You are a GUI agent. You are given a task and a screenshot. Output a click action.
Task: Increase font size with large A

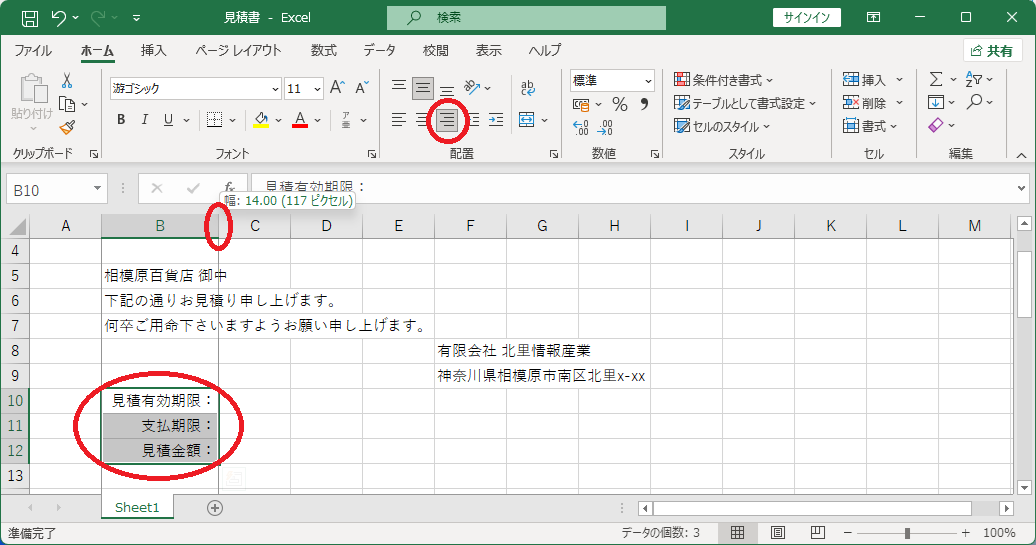coord(337,88)
